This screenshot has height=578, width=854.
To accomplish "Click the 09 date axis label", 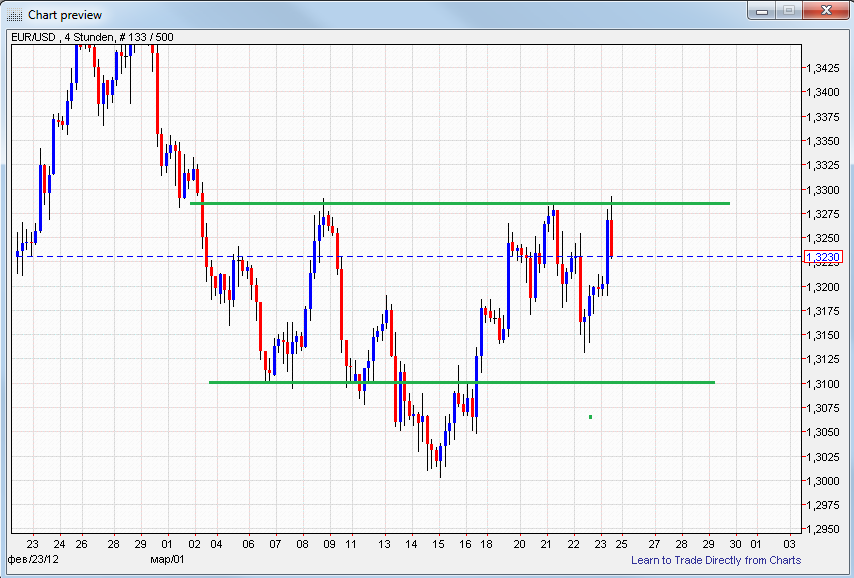I will [329, 544].
